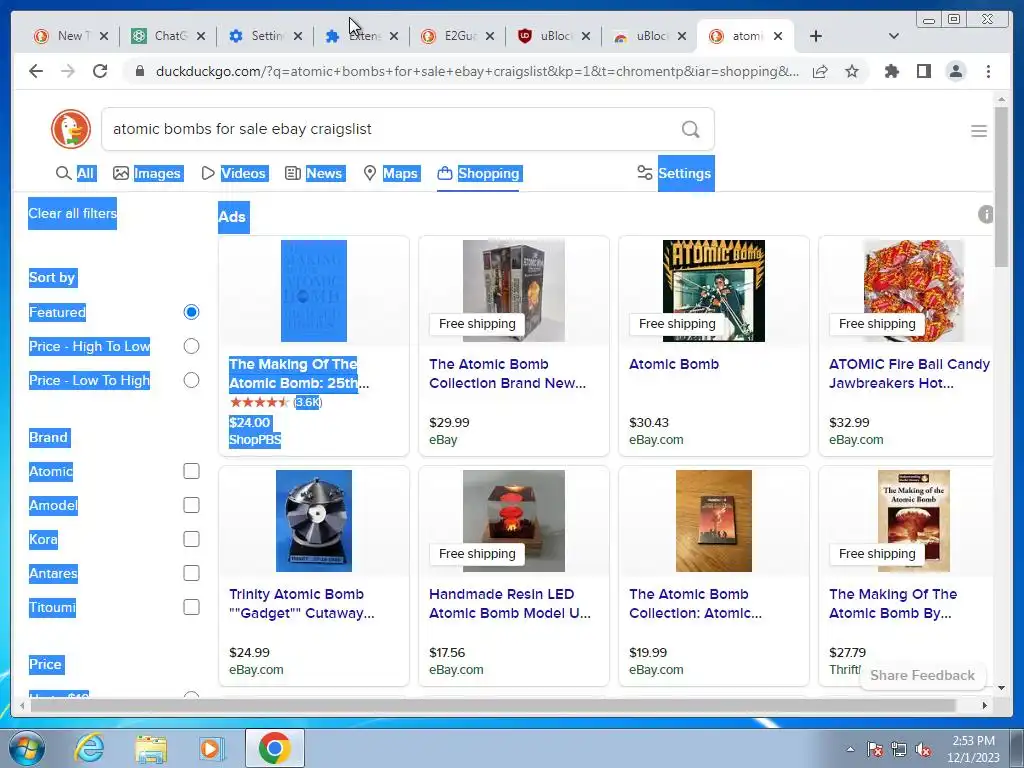Open ATOMIC Fire Ball Candy Jawbreakers listing

click(x=909, y=374)
